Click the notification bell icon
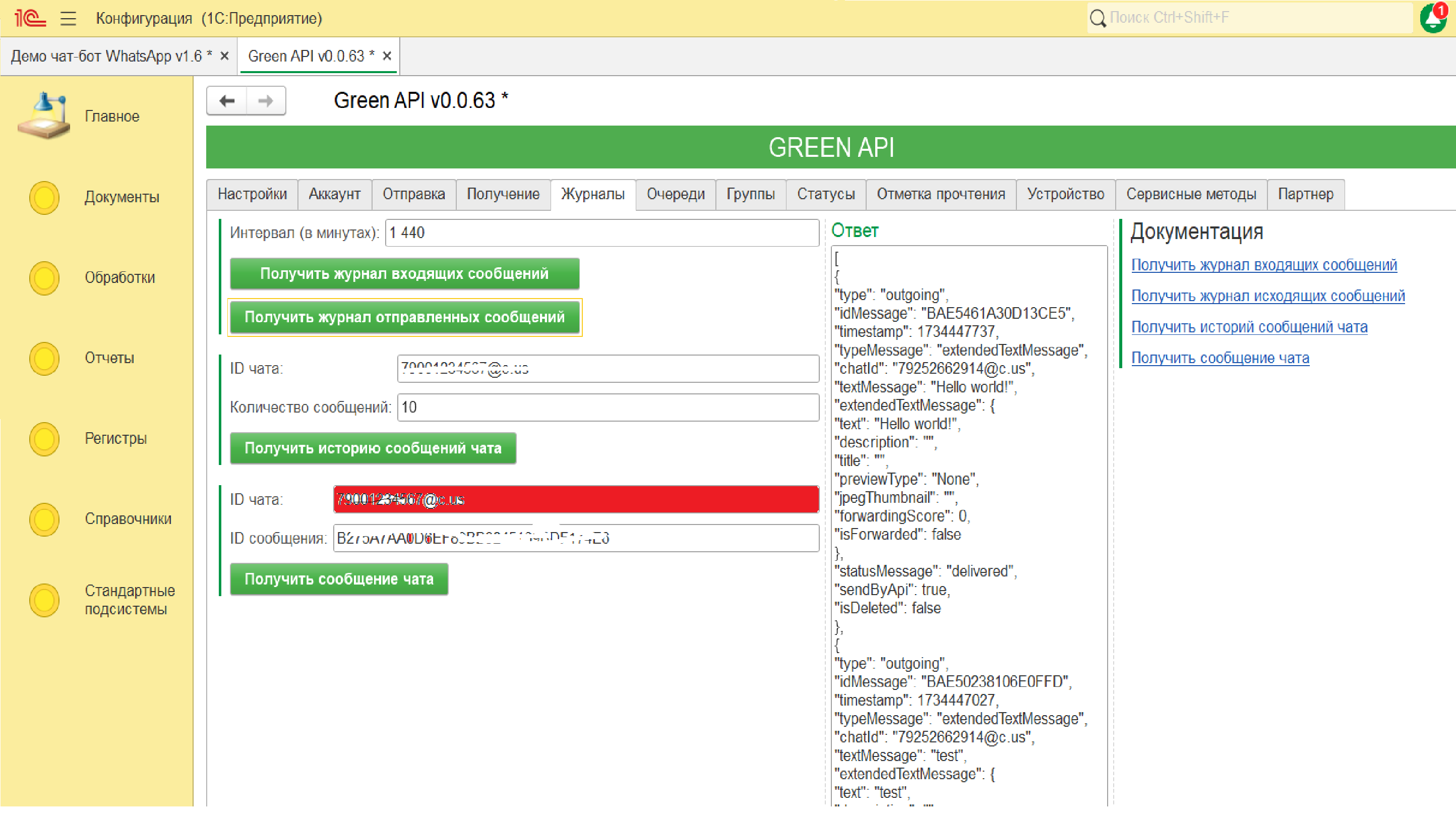Viewport: 1456px width, 814px height. click(1433, 19)
